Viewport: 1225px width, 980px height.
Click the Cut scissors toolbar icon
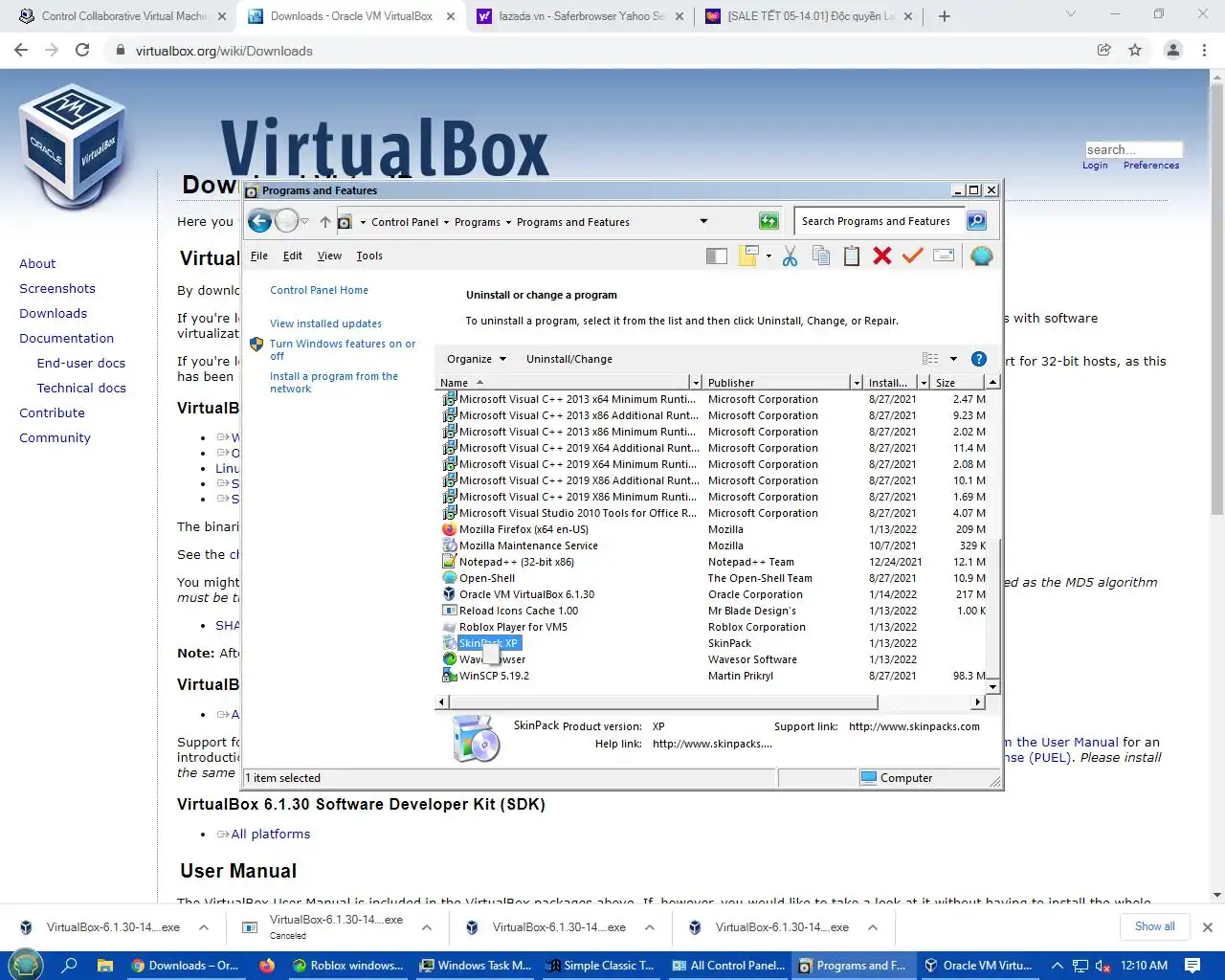pyautogui.click(x=790, y=256)
